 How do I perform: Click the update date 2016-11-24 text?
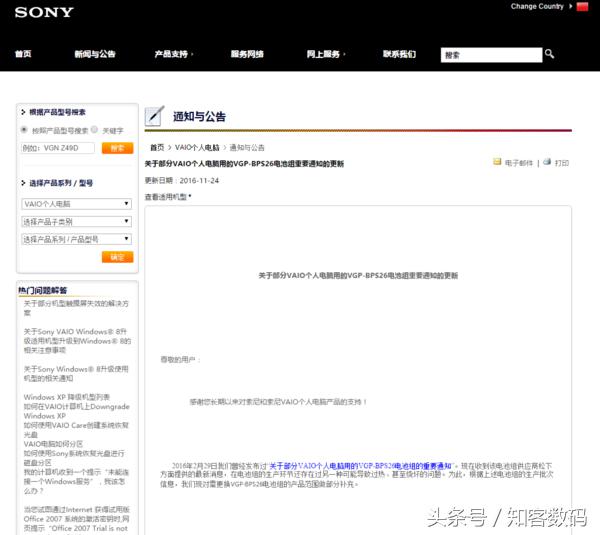(199, 180)
